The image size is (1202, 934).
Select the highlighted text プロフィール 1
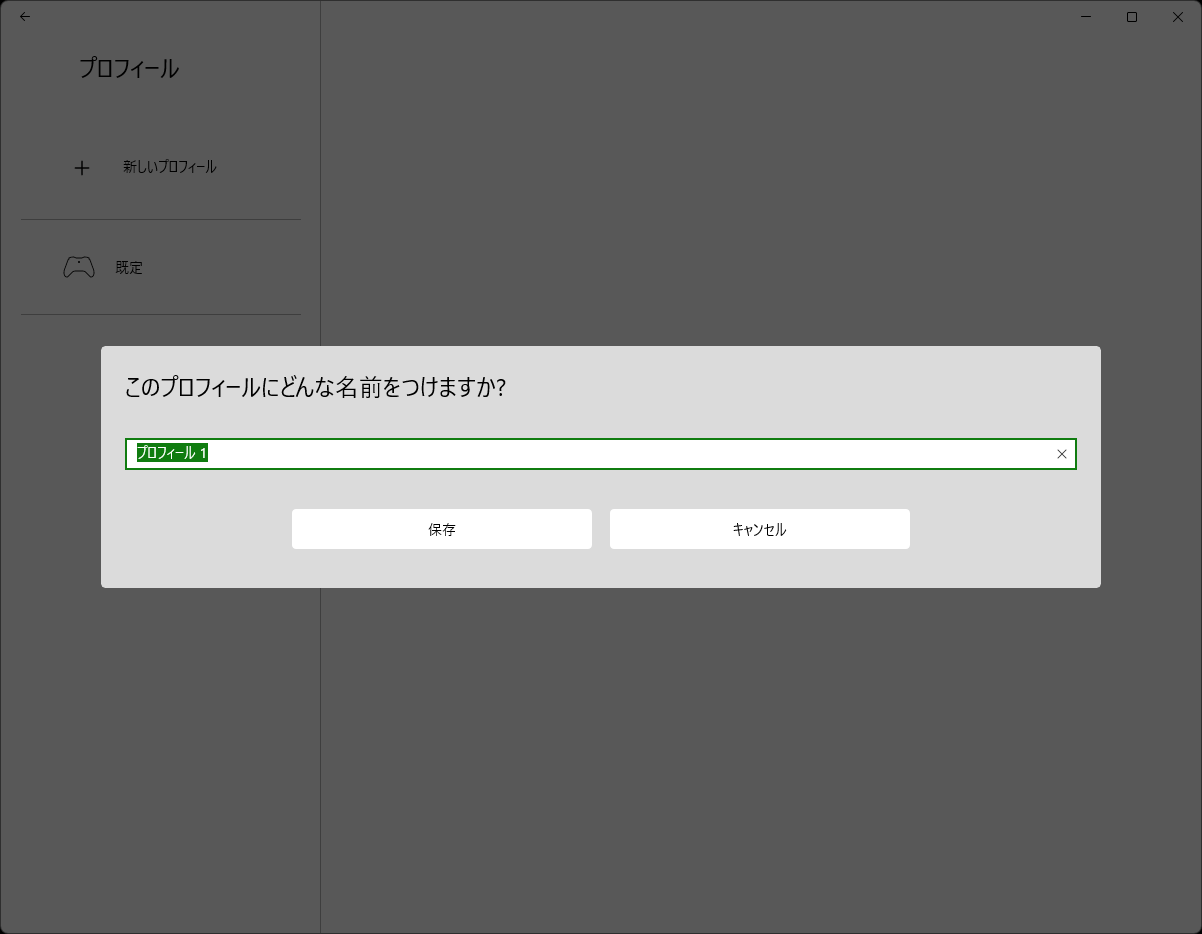172,453
